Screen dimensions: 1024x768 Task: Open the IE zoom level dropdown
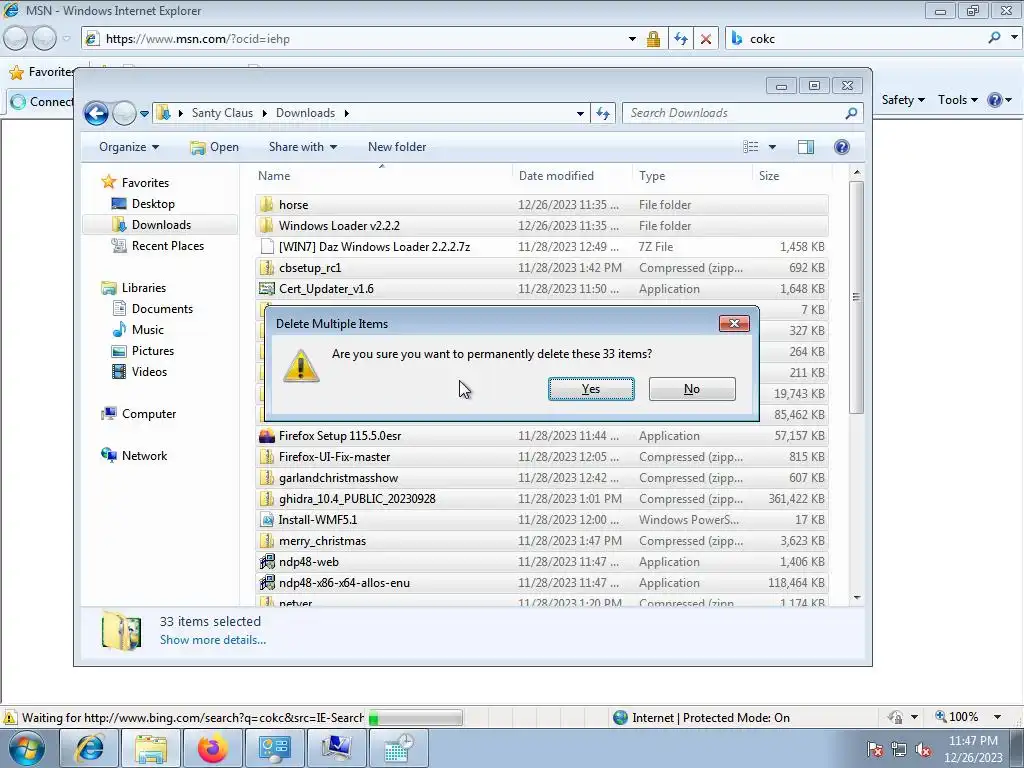click(997, 717)
